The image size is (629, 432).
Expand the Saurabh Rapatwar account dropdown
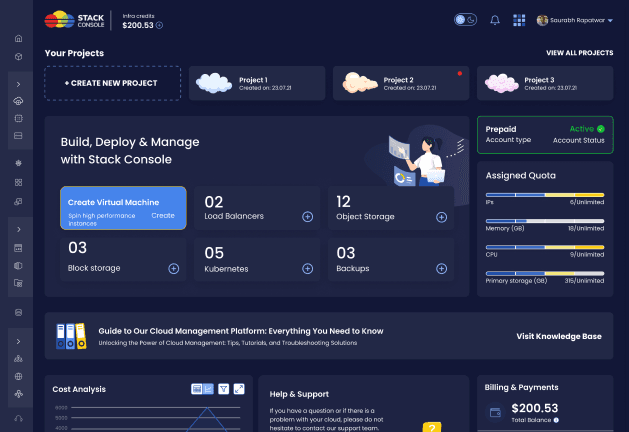point(575,20)
